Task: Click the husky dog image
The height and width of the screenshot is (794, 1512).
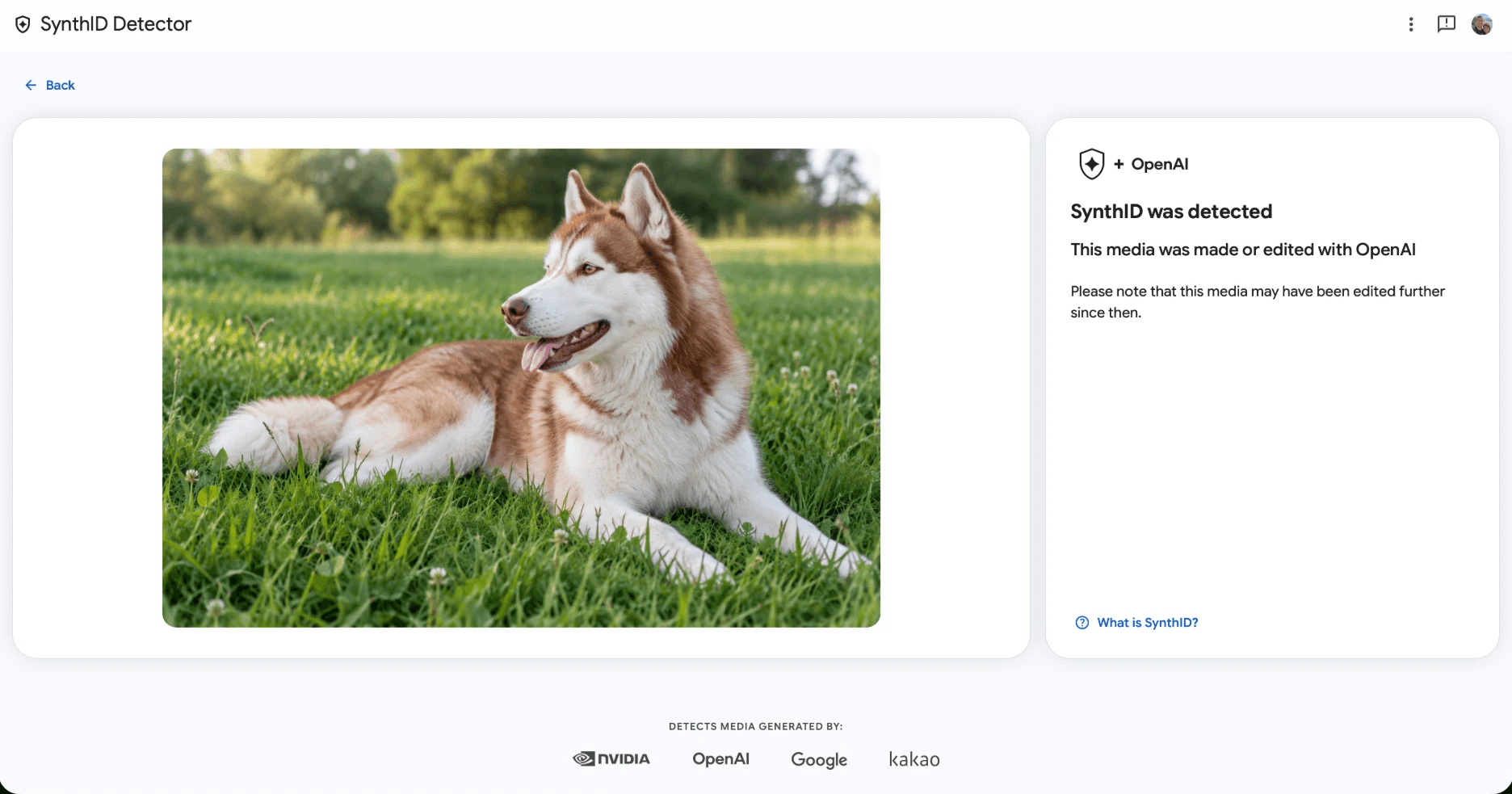Action: click(x=521, y=388)
